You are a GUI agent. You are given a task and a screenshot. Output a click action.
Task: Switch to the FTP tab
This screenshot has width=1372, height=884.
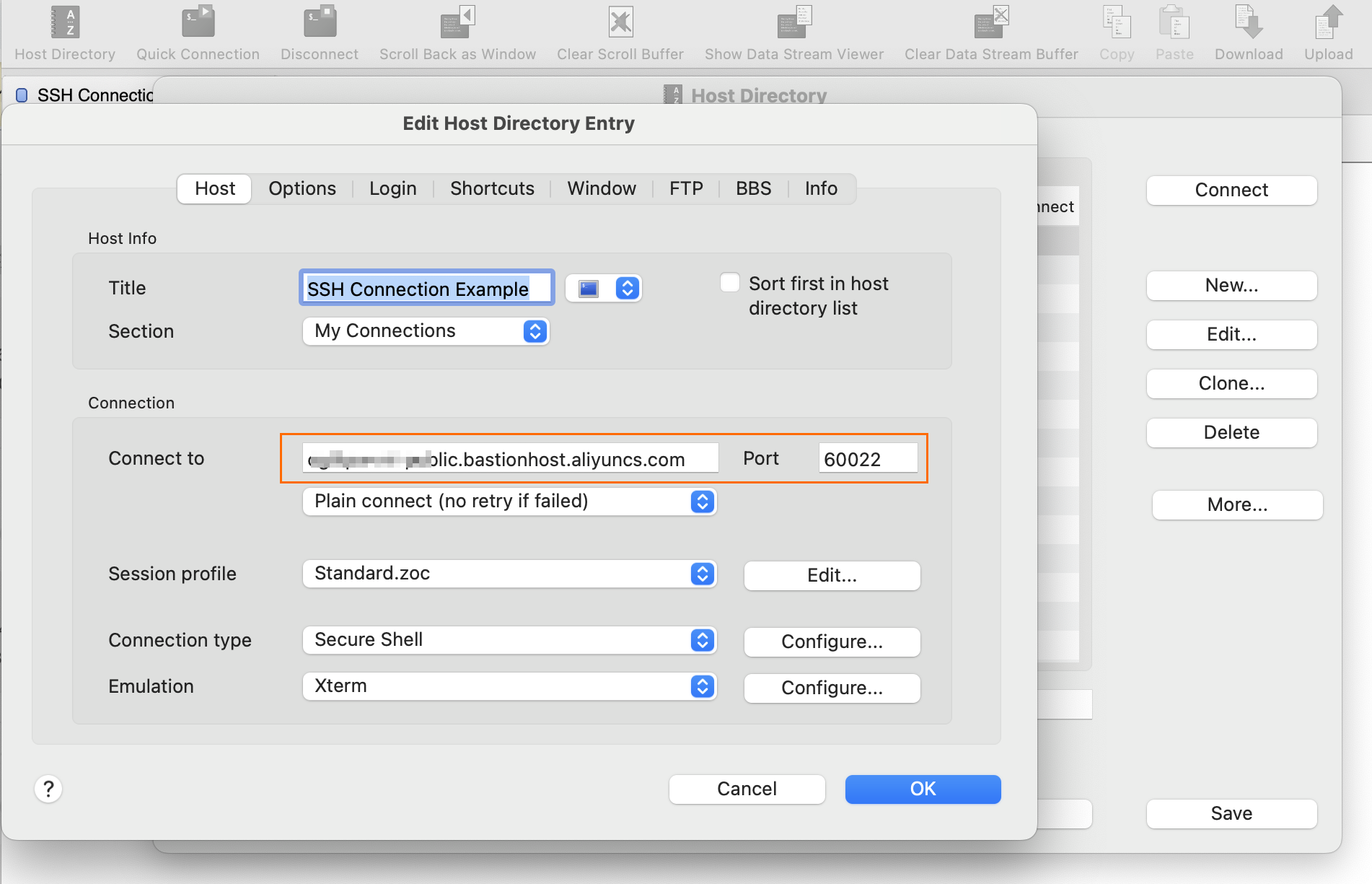(x=686, y=189)
